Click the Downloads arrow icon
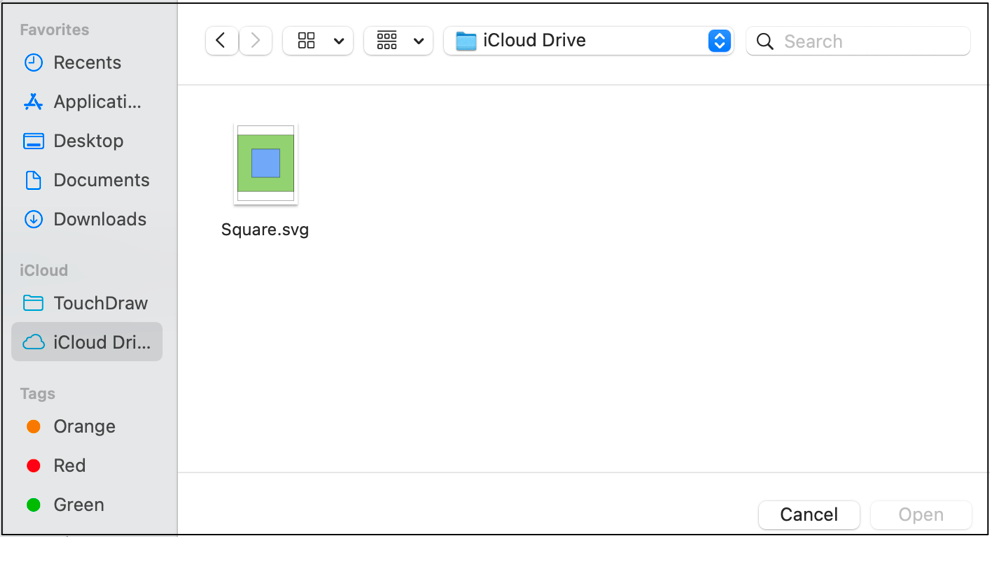The height and width of the screenshot is (578, 990). [33, 219]
